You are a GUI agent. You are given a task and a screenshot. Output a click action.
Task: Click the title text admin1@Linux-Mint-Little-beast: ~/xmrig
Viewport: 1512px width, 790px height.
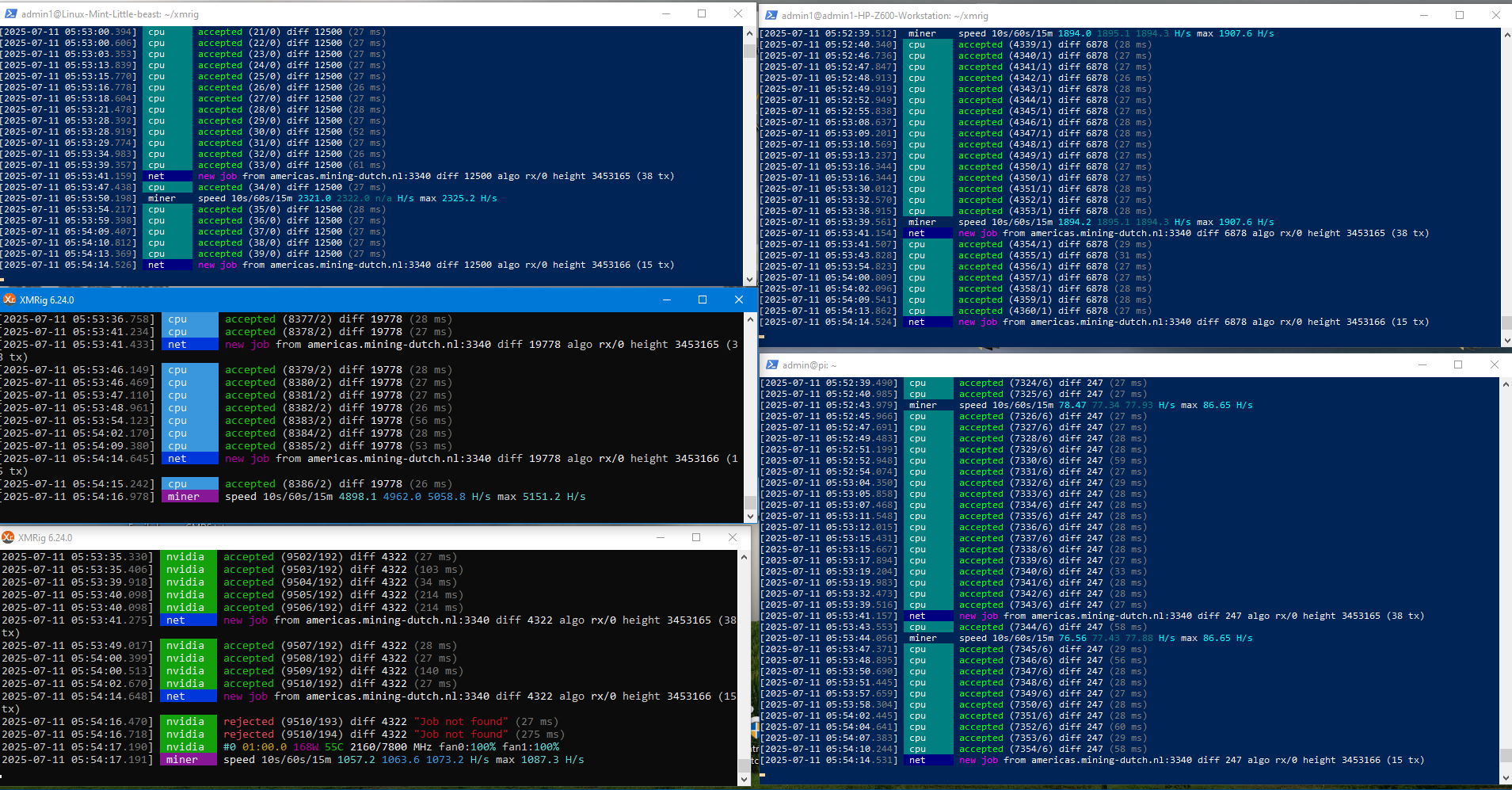coord(110,14)
